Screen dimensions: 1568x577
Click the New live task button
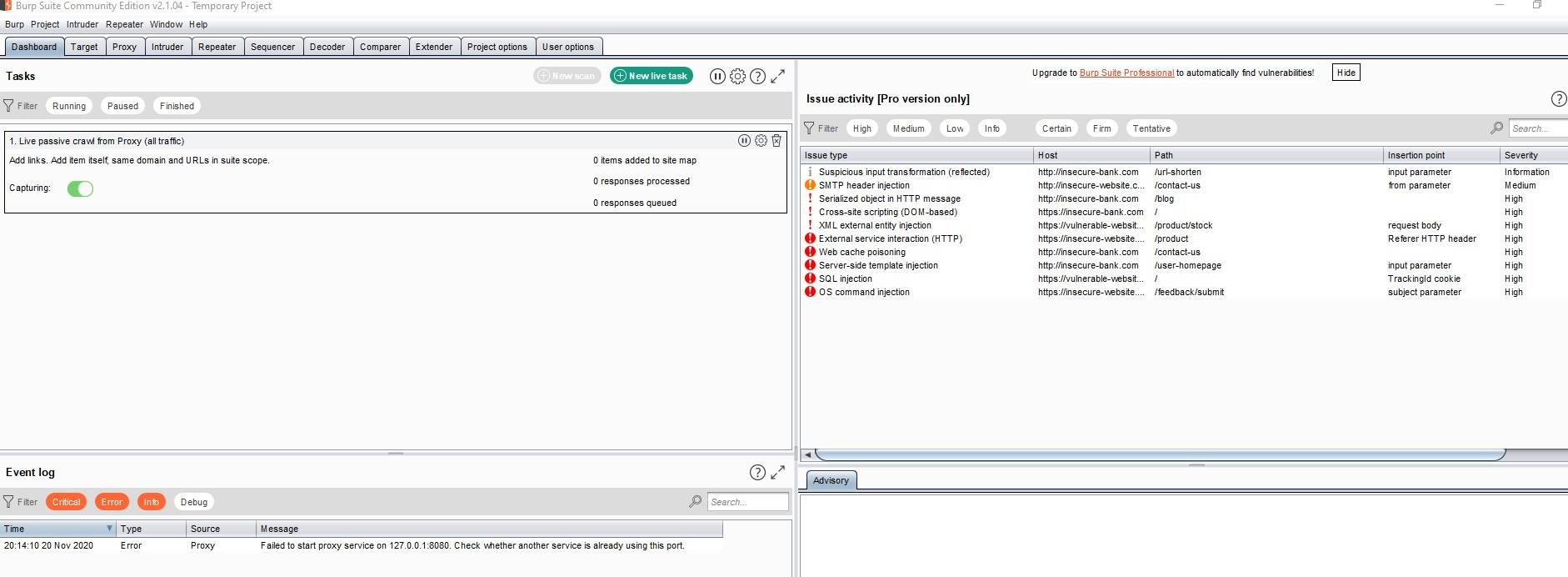point(652,76)
